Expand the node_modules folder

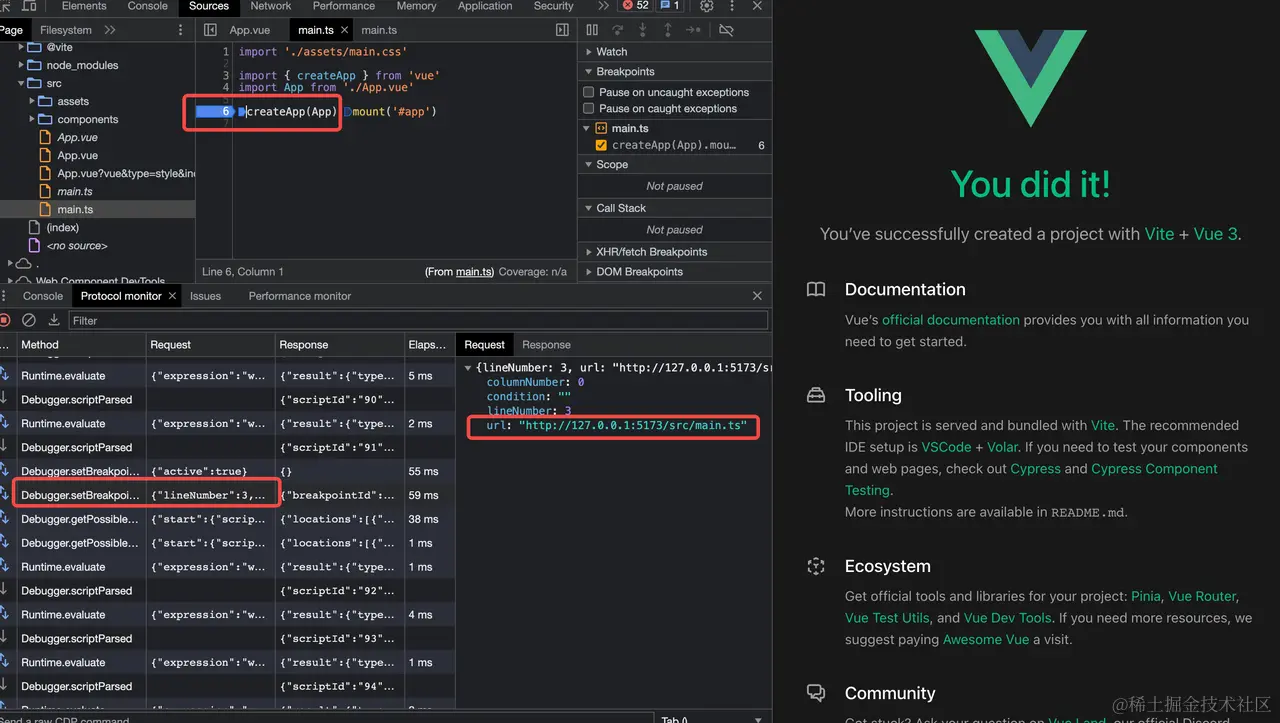click(21, 65)
